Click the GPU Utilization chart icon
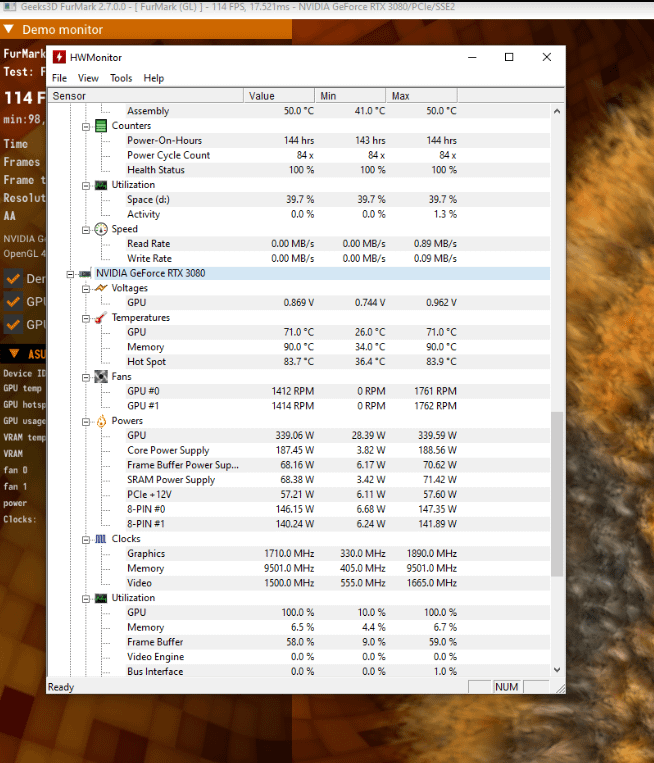The height and width of the screenshot is (763, 654). [x=101, y=598]
